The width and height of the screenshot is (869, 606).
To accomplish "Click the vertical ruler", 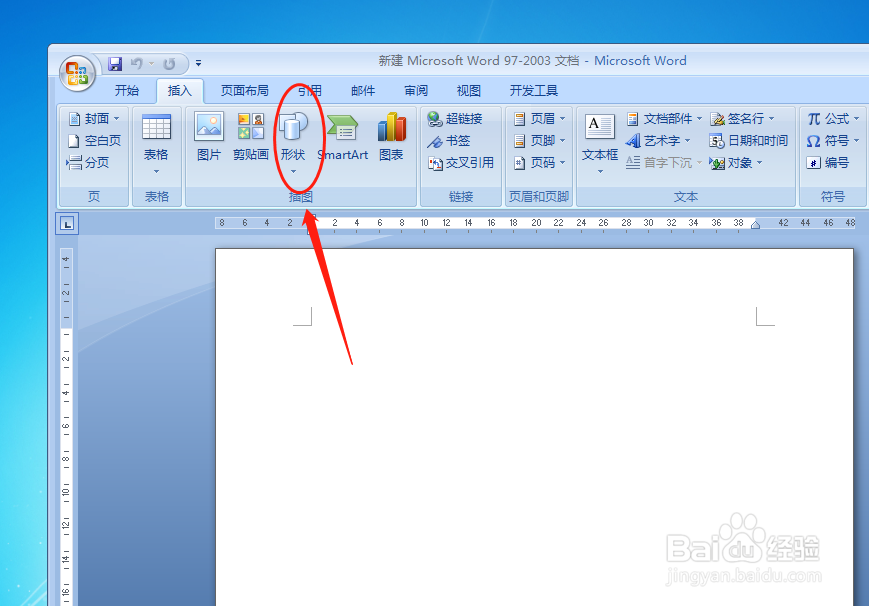I will point(66,427).
